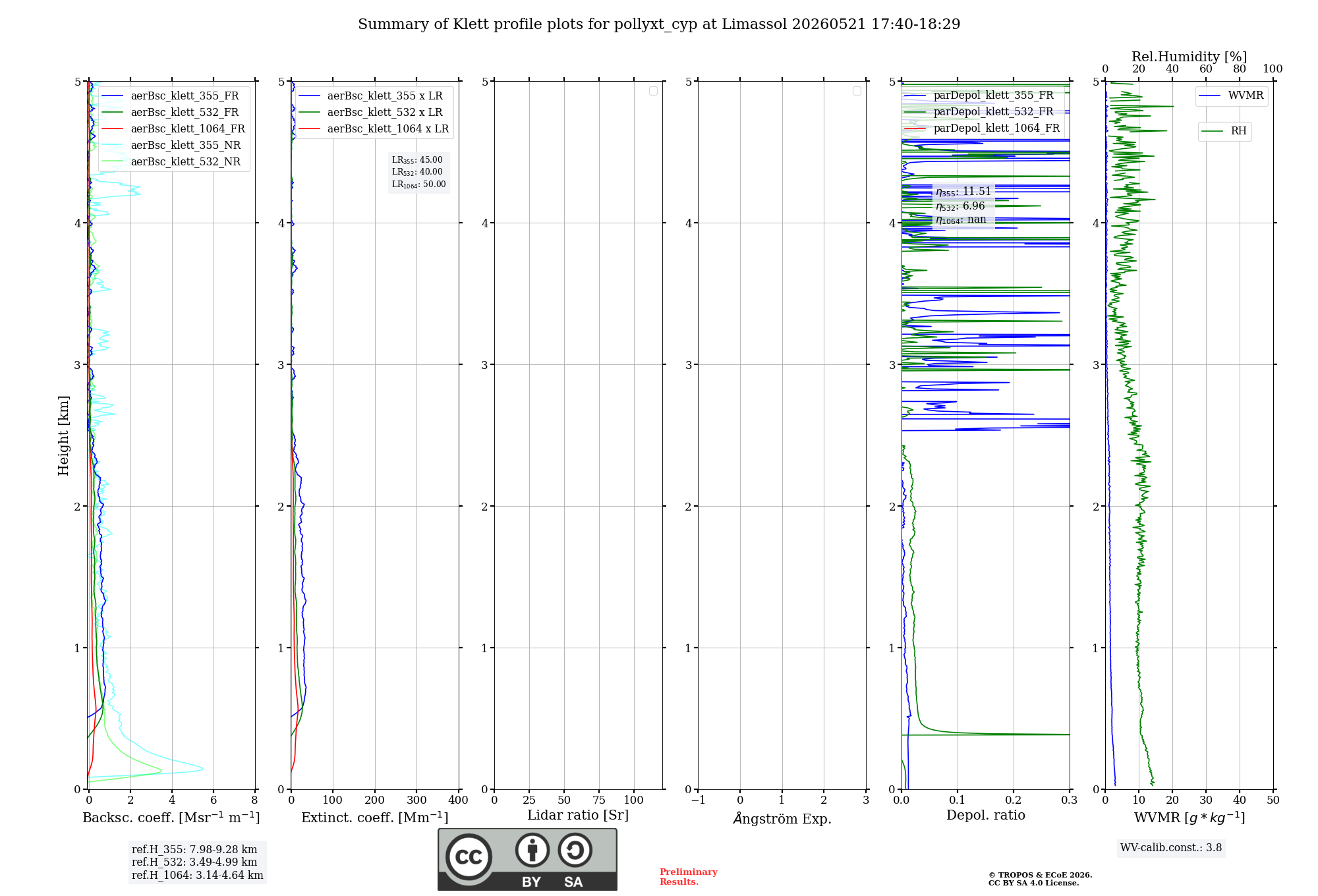Viewport: 1318px width, 896px height.
Task: Click the BY attribution person icon
Action: pos(532,850)
